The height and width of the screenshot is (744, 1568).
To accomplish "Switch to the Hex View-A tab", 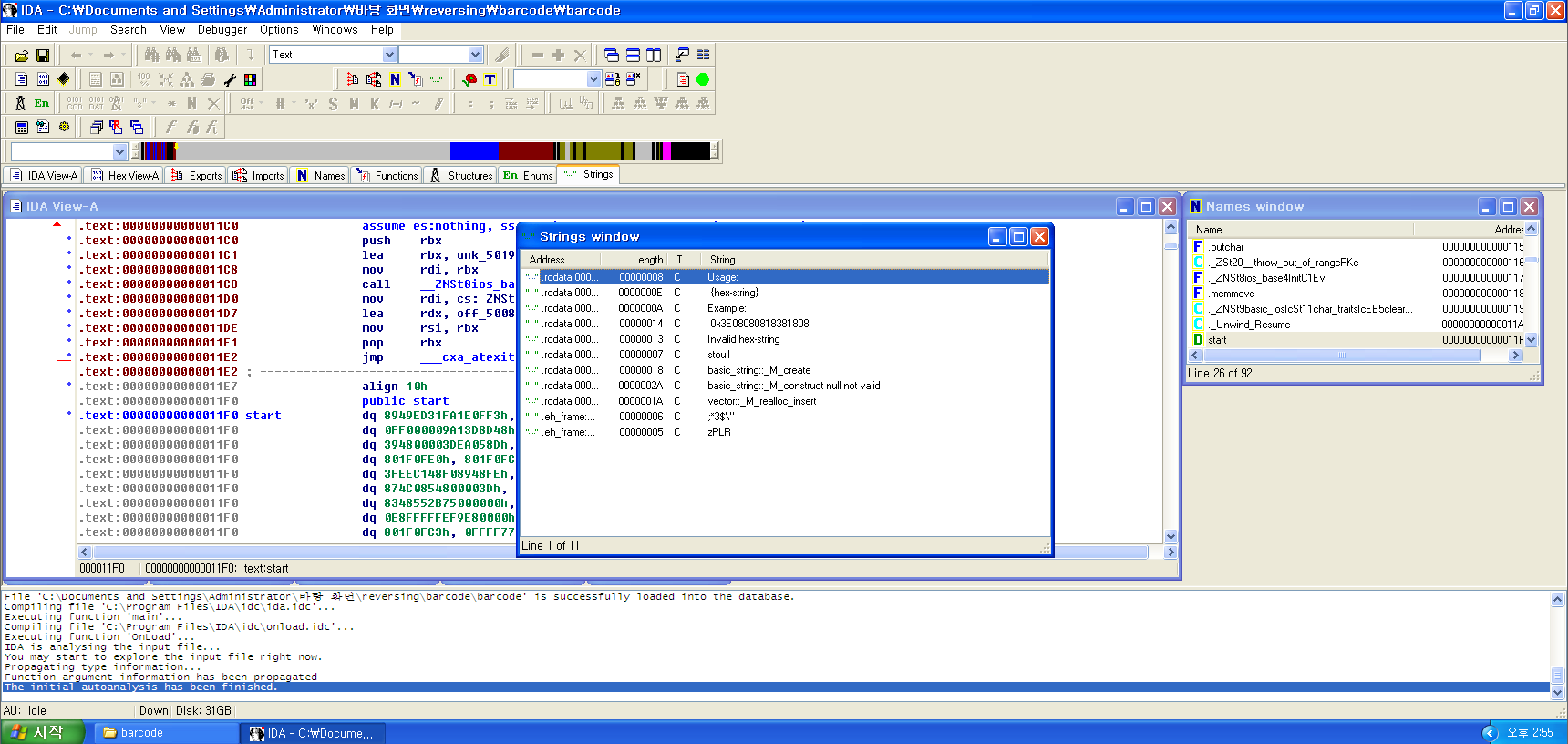I will point(125,175).
